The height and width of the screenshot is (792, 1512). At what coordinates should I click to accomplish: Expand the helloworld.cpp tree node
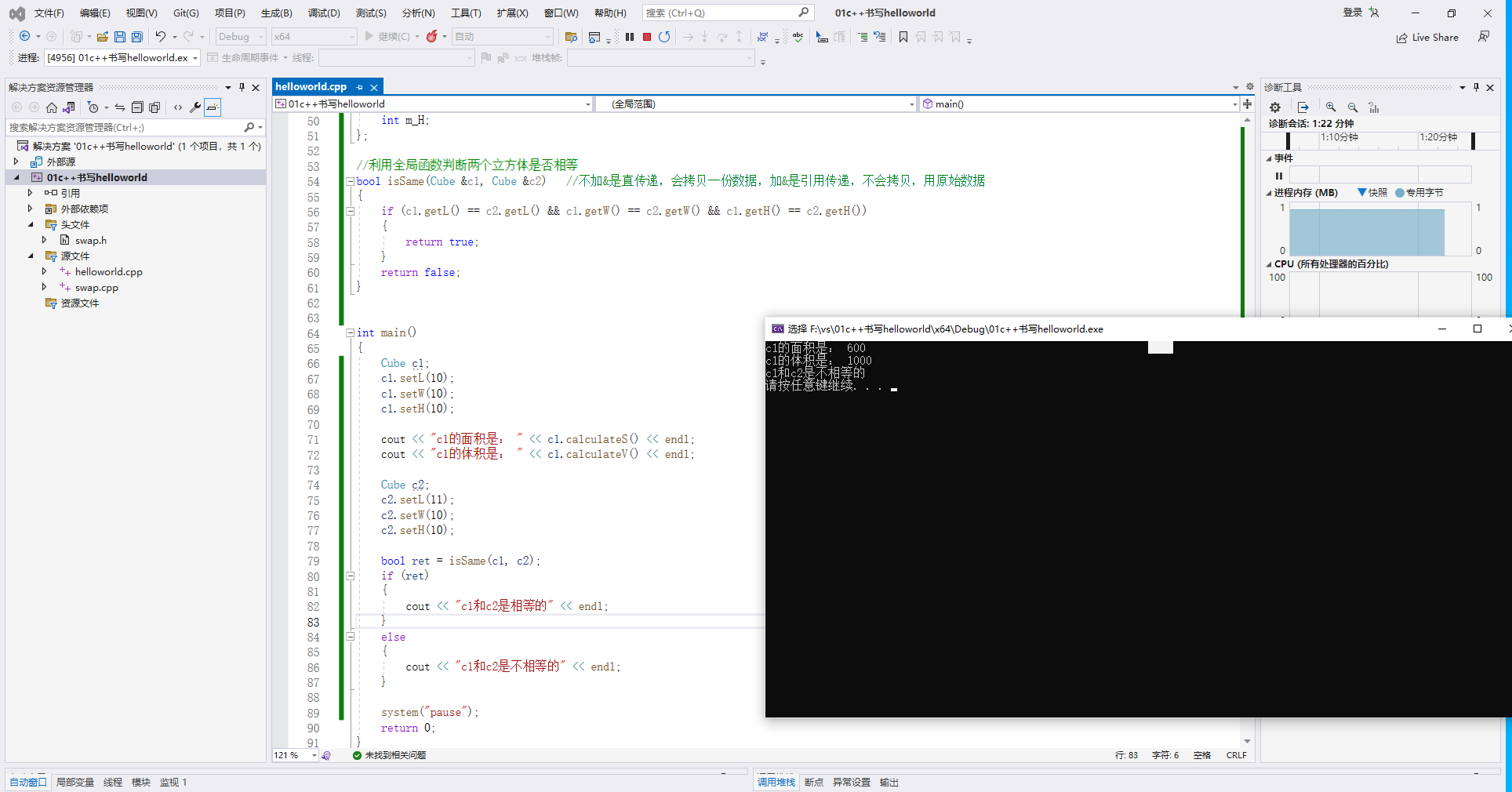[44, 271]
